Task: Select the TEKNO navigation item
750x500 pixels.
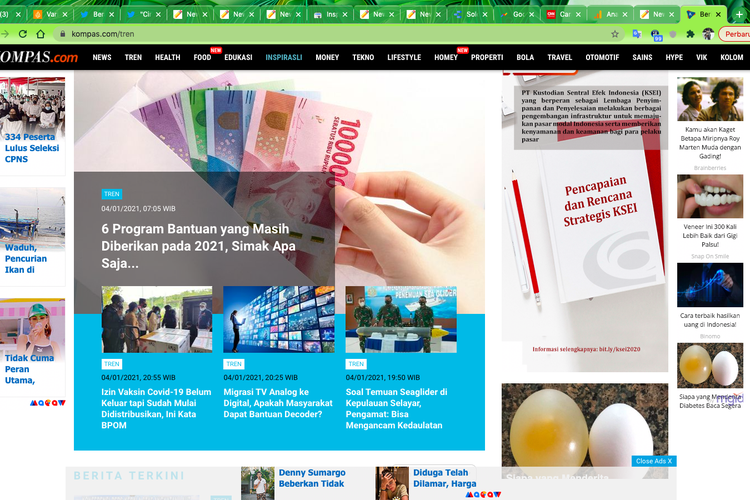Action: coord(363,58)
